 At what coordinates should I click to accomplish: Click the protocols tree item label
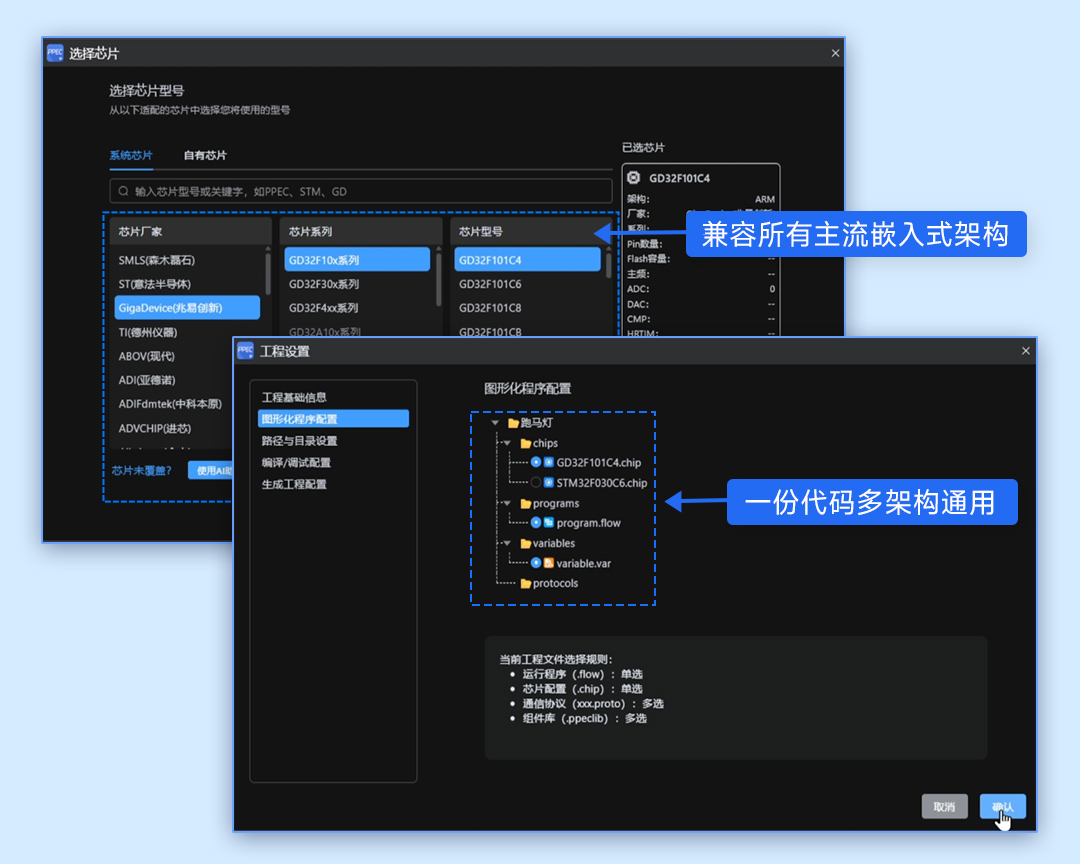click(555, 584)
